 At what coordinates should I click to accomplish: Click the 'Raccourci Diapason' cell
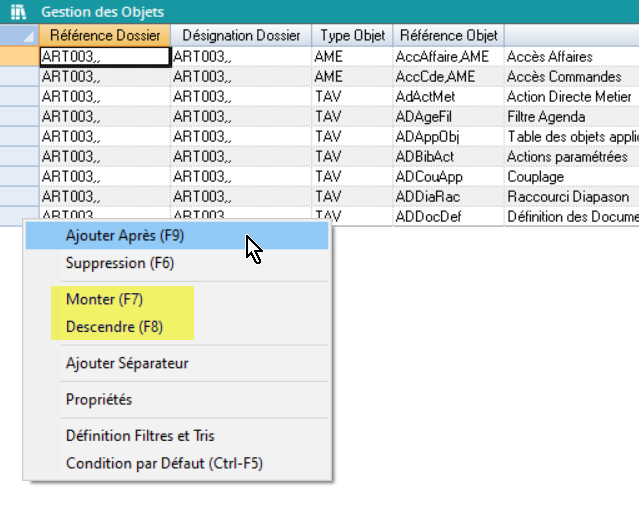click(570, 197)
